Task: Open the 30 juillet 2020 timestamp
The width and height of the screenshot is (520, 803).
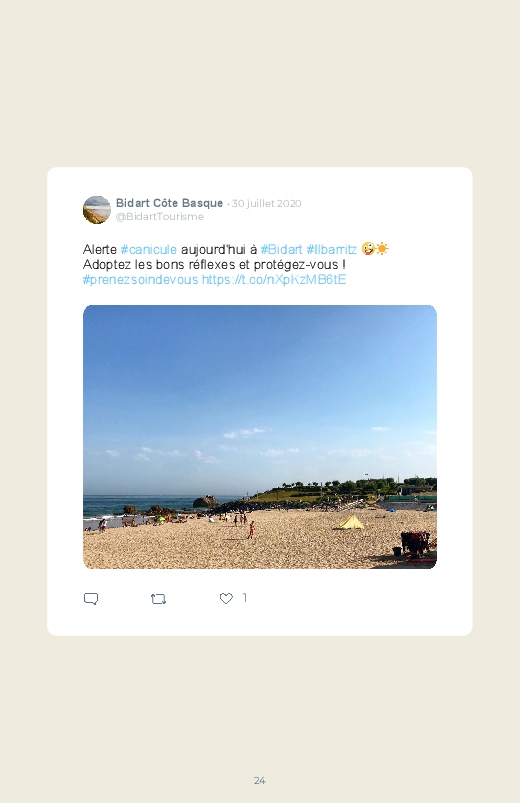Action: pyautogui.click(x=266, y=203)
